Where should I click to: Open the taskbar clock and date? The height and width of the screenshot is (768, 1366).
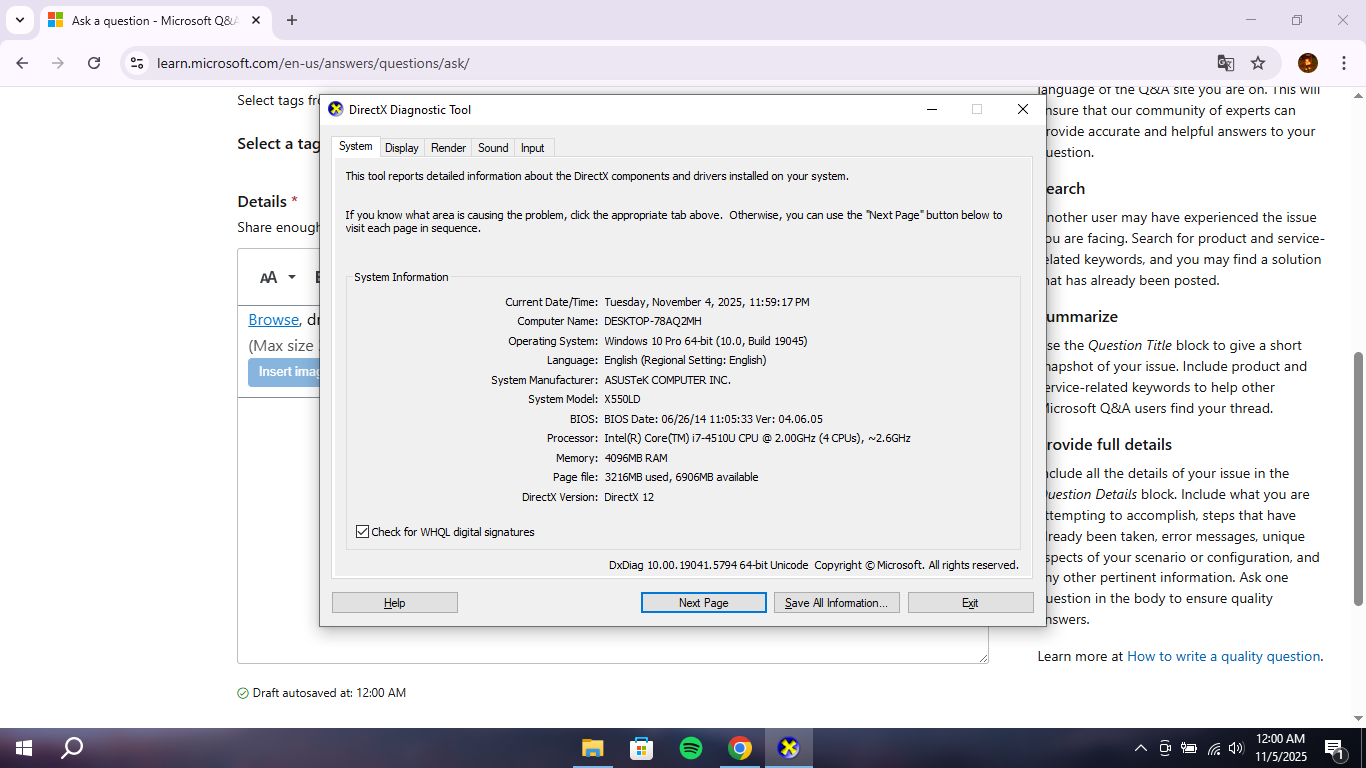[1280, 748]
